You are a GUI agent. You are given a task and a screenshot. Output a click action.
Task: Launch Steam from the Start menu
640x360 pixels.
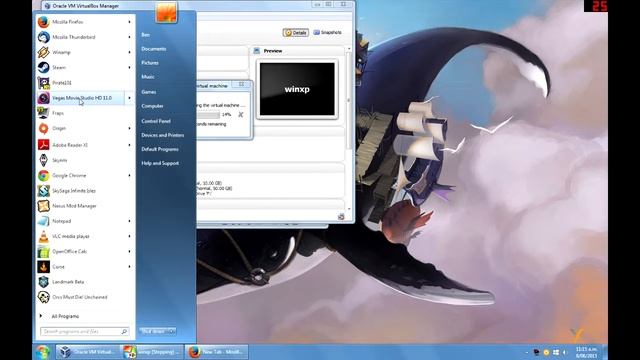coord(84,67)
